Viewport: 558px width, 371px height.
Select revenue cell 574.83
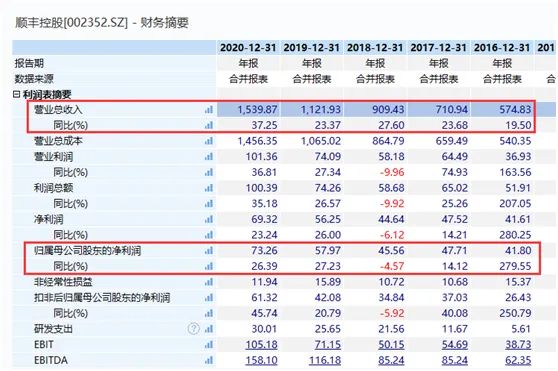point(515,110)
